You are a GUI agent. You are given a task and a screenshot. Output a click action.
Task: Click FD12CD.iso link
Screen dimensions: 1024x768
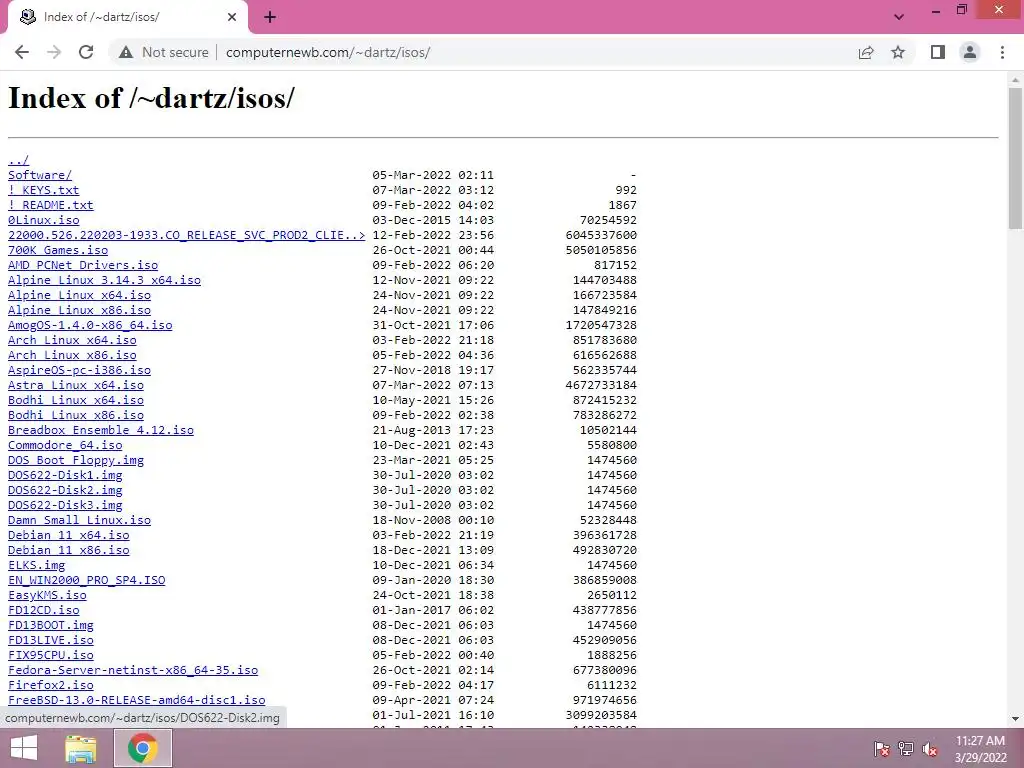[44, 611]
